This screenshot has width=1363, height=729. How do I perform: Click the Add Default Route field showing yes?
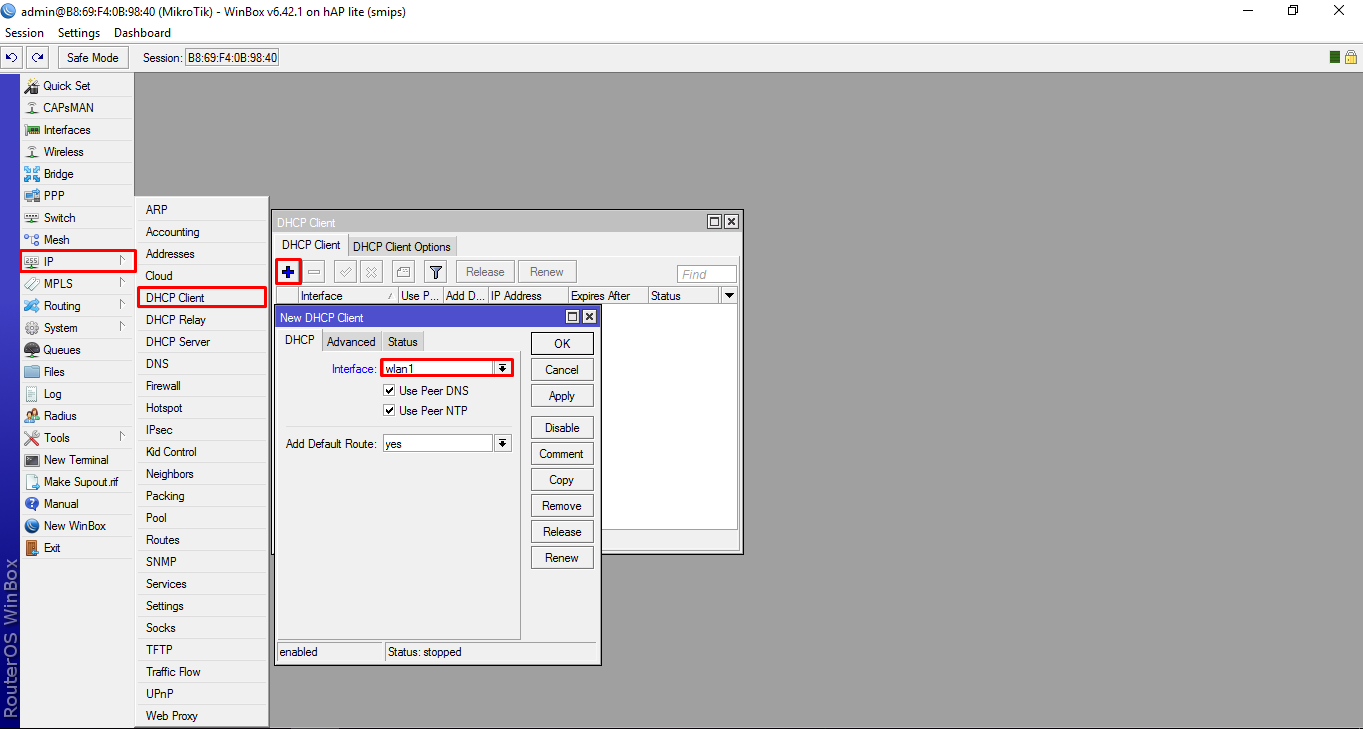(x=438, y=443)
